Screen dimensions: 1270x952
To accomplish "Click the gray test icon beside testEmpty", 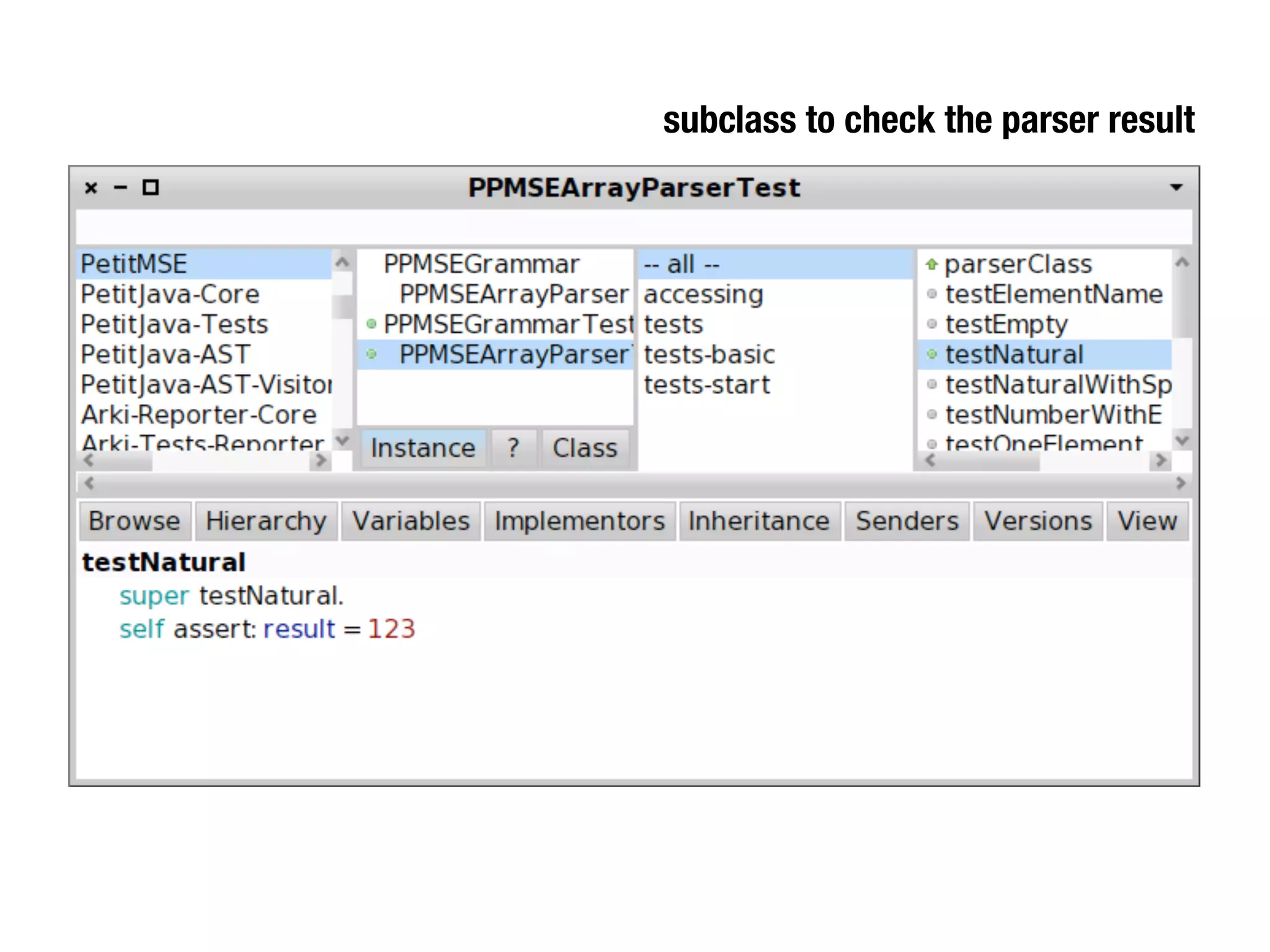I will tap(931, 324).
